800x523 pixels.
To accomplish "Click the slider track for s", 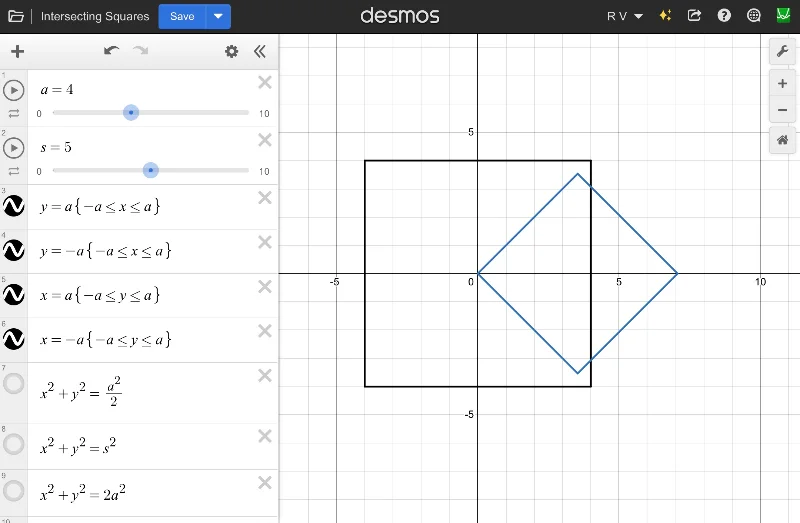I will coord(200,170).
